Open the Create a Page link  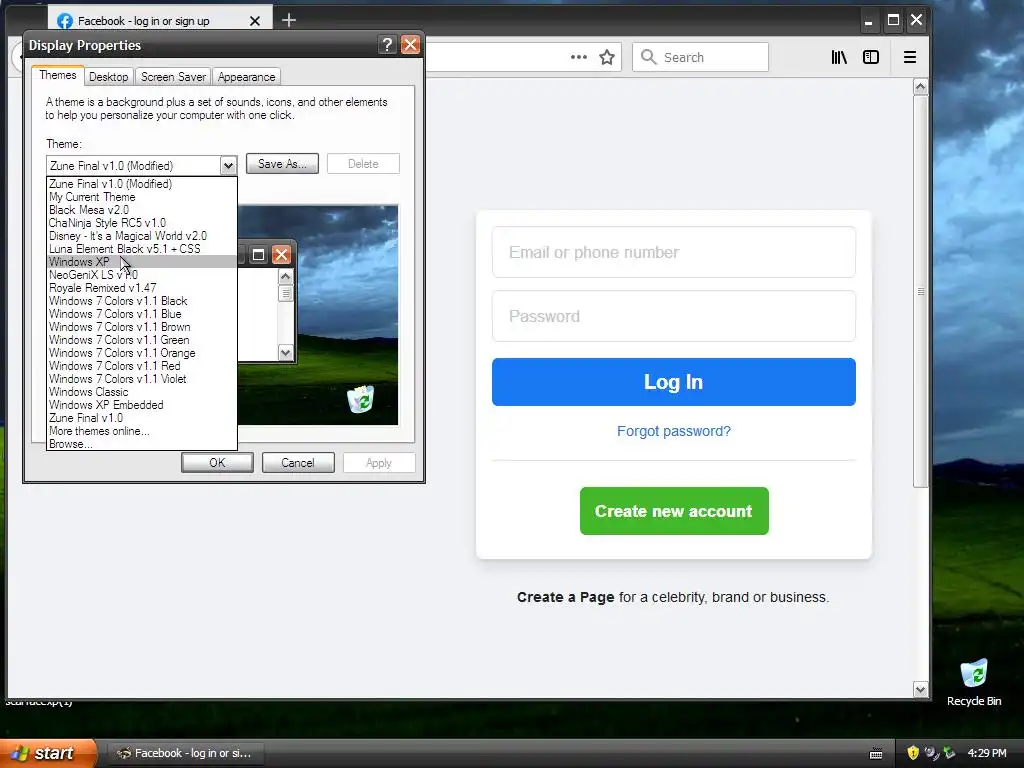tap(566, 597)
